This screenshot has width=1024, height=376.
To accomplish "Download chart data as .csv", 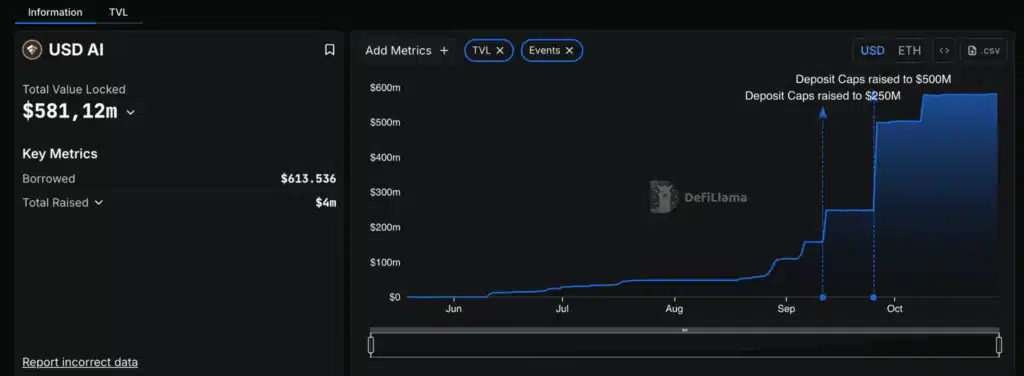I will point(983,50).
